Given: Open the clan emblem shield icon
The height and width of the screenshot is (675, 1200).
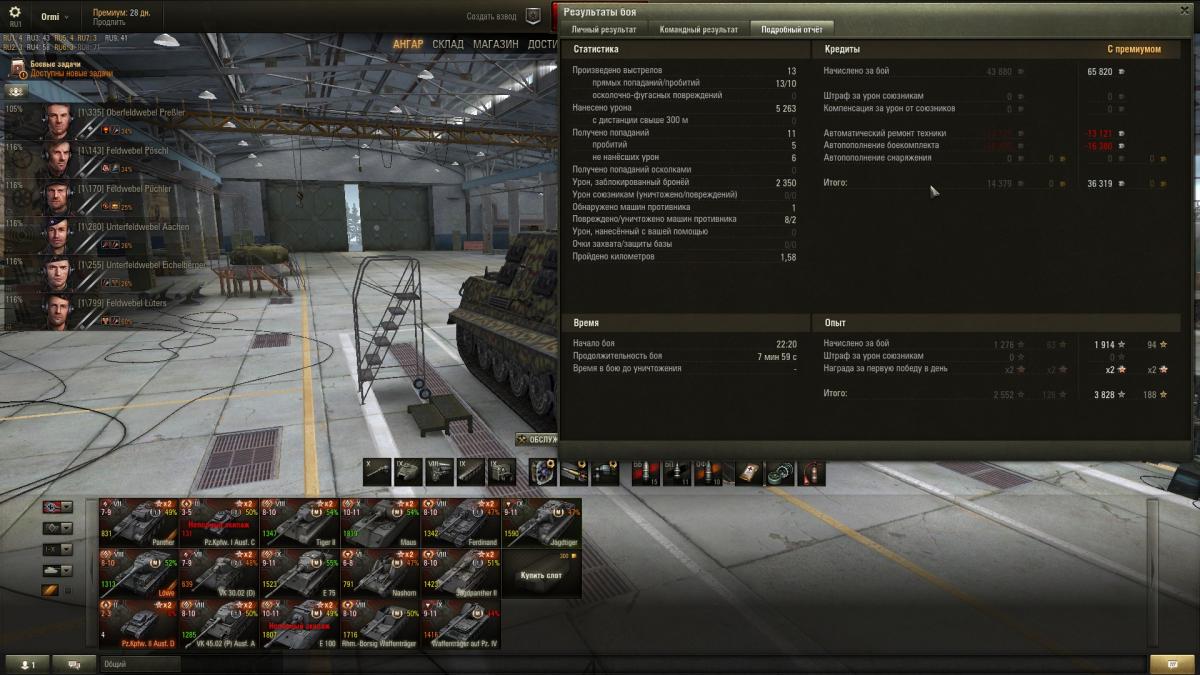Looking at the screenshot, I should 533,16.
